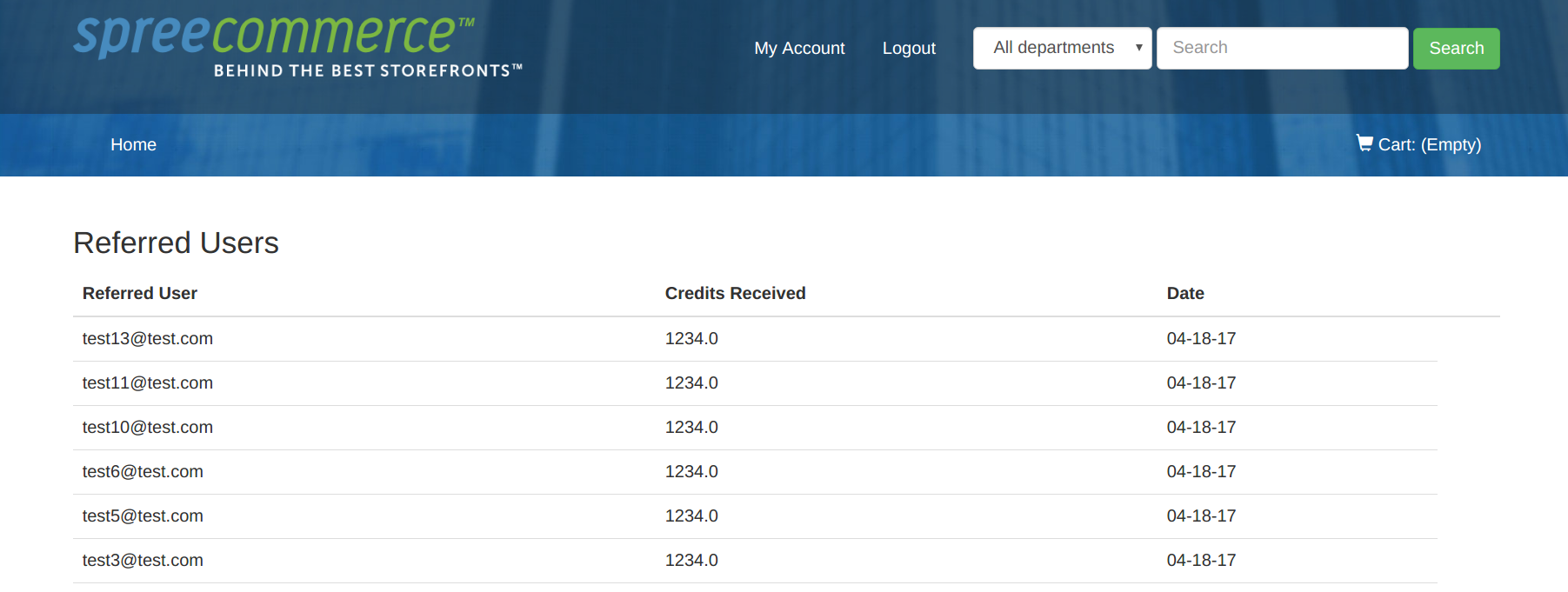Click credits 1234.0 for test5@test.com
1568x592 pixels.
[691, 516]
